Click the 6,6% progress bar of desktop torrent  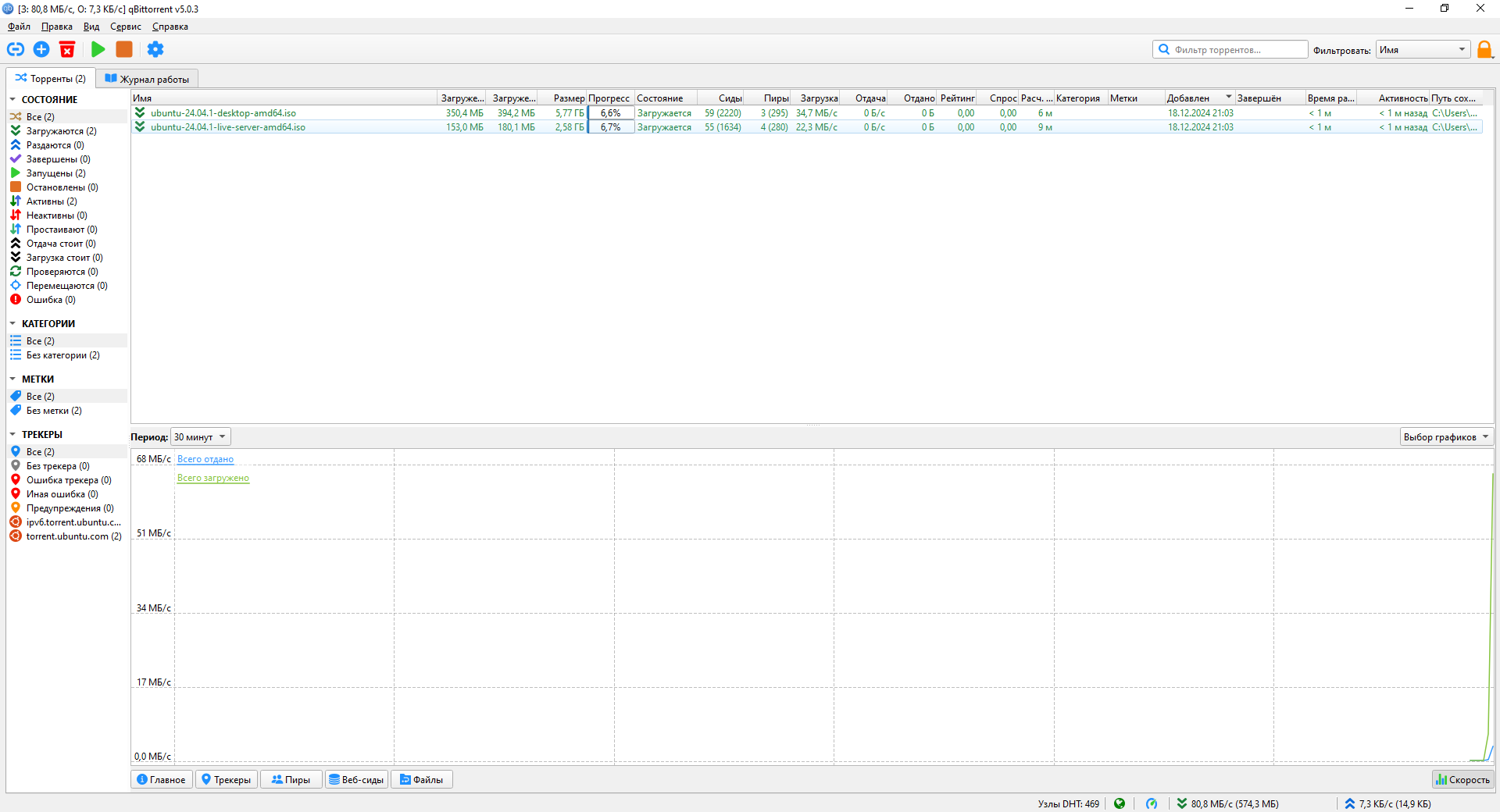pos(611,113)
